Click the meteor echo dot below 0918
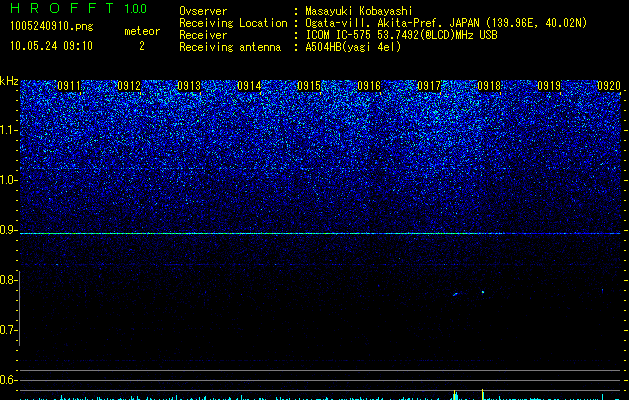 click(483, 292)
